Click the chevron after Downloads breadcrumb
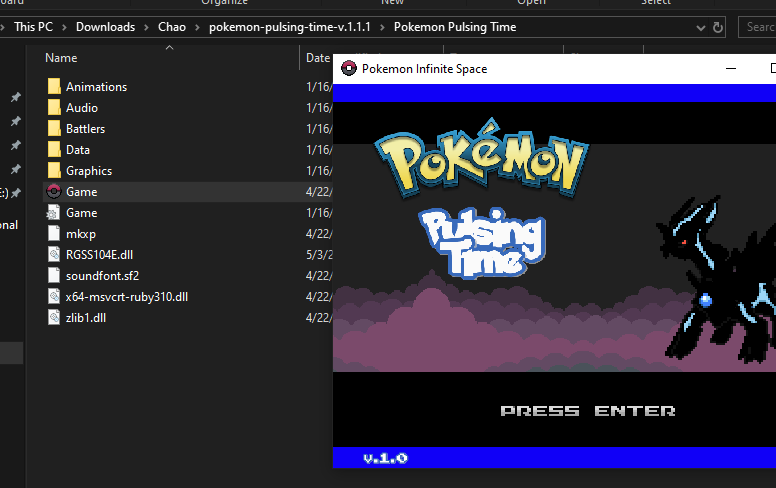This screenshot has width=776, height=488. click(x=146, y=27)
